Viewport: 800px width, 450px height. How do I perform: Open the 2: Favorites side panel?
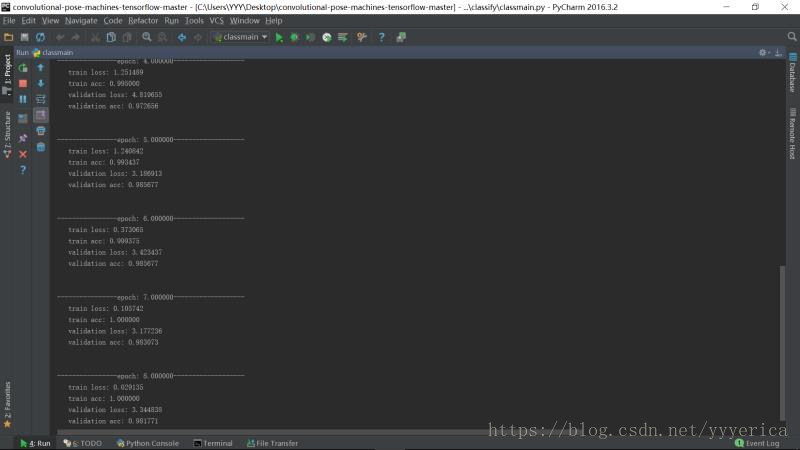click(7, 405)
